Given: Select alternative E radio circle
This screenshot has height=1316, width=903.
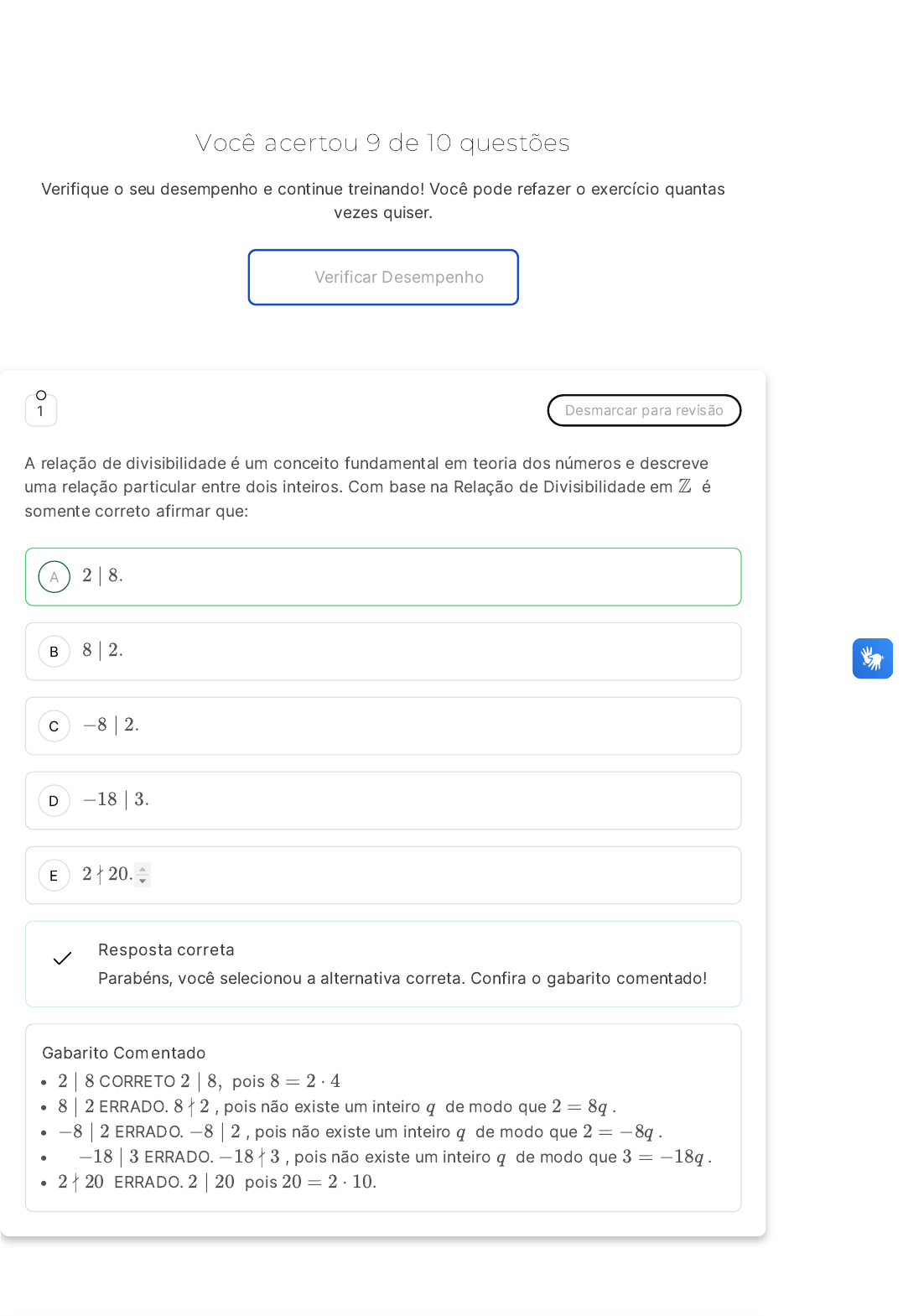Looking at the screenshot, I should [x=54, y=875].
